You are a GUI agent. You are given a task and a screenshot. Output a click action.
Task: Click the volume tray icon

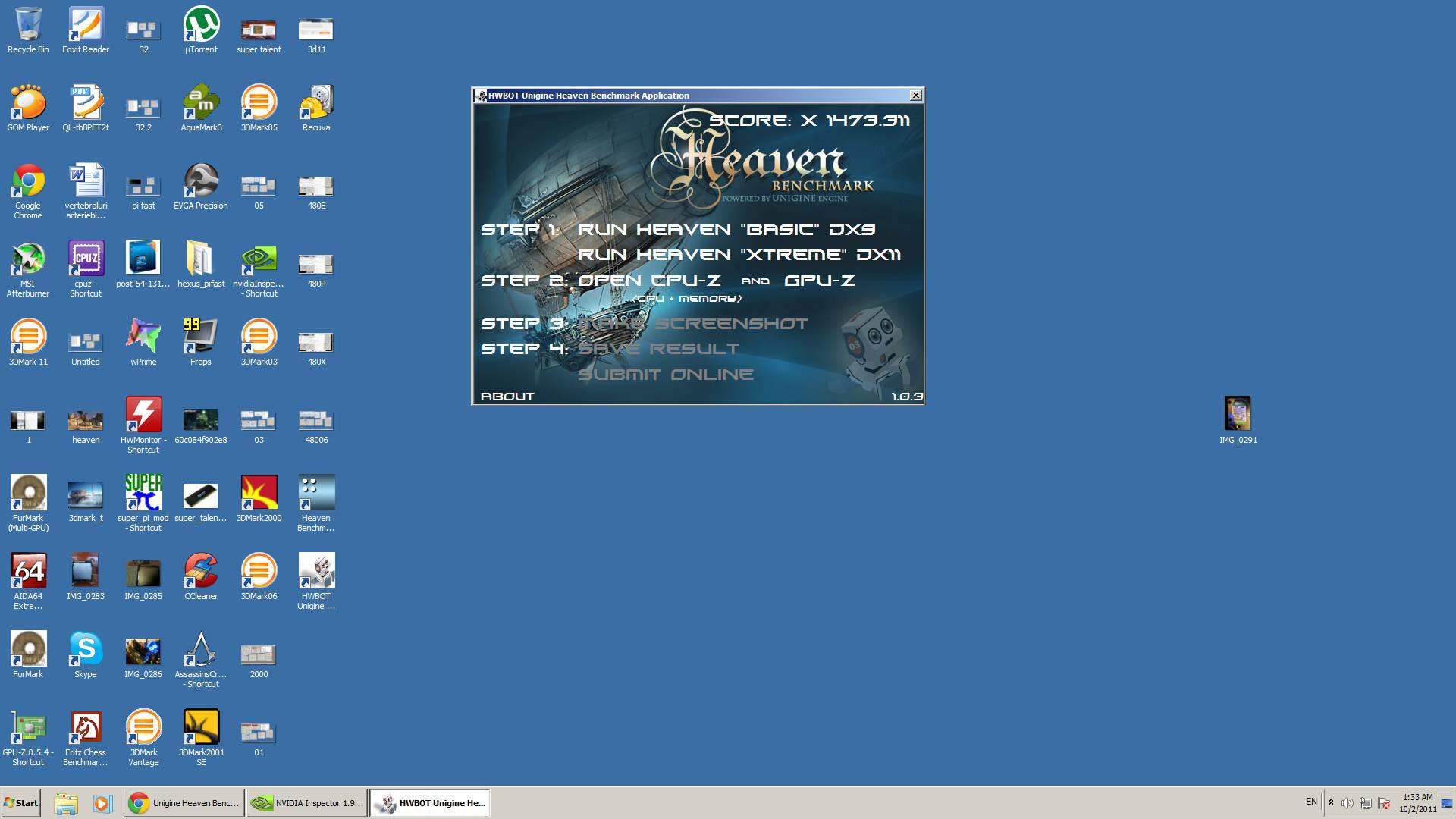point(1347,803)
